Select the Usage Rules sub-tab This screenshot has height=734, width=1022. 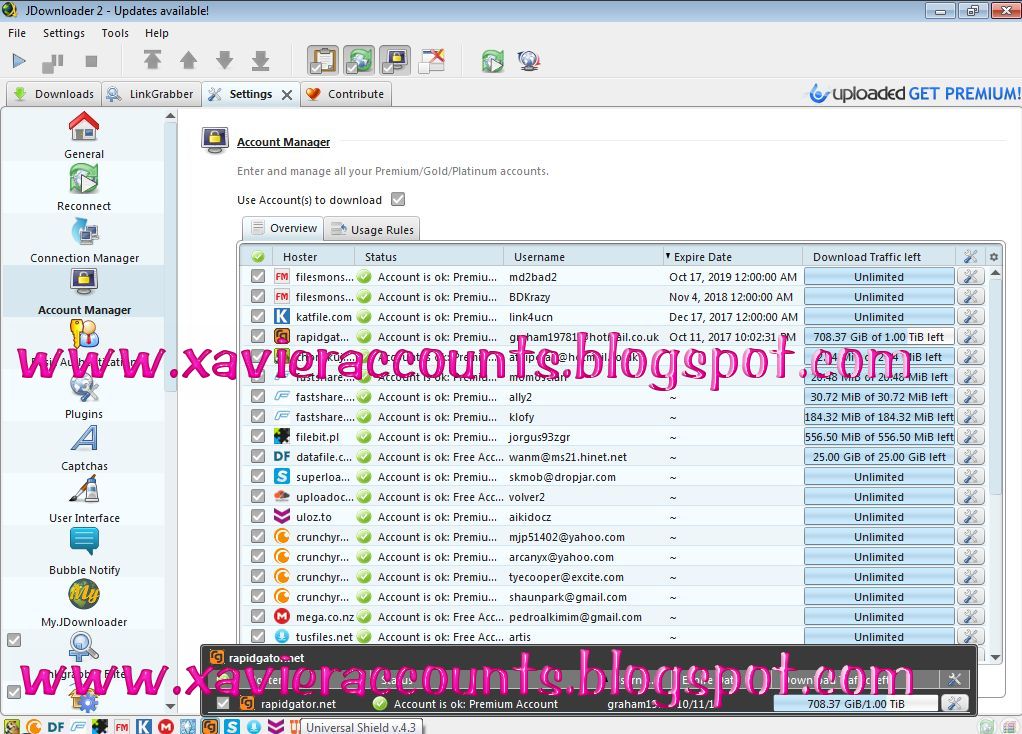[x=372, y=229]
